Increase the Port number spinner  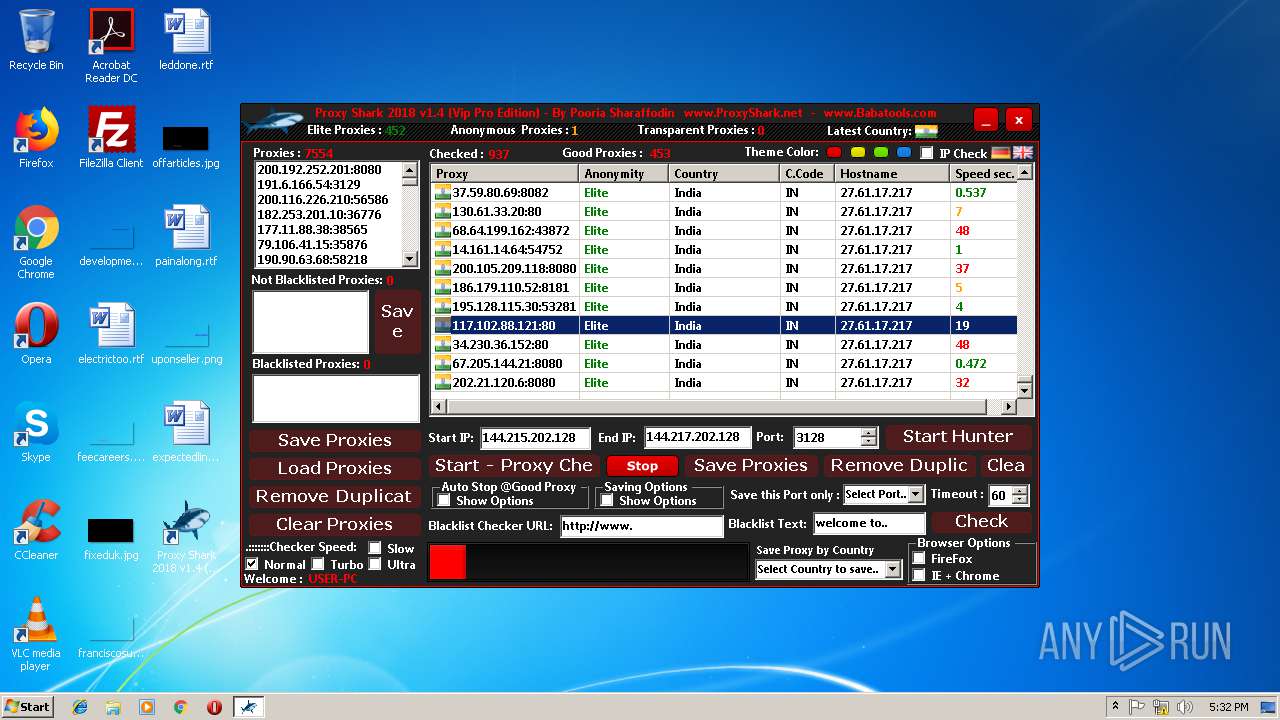(x=869, y=433)
